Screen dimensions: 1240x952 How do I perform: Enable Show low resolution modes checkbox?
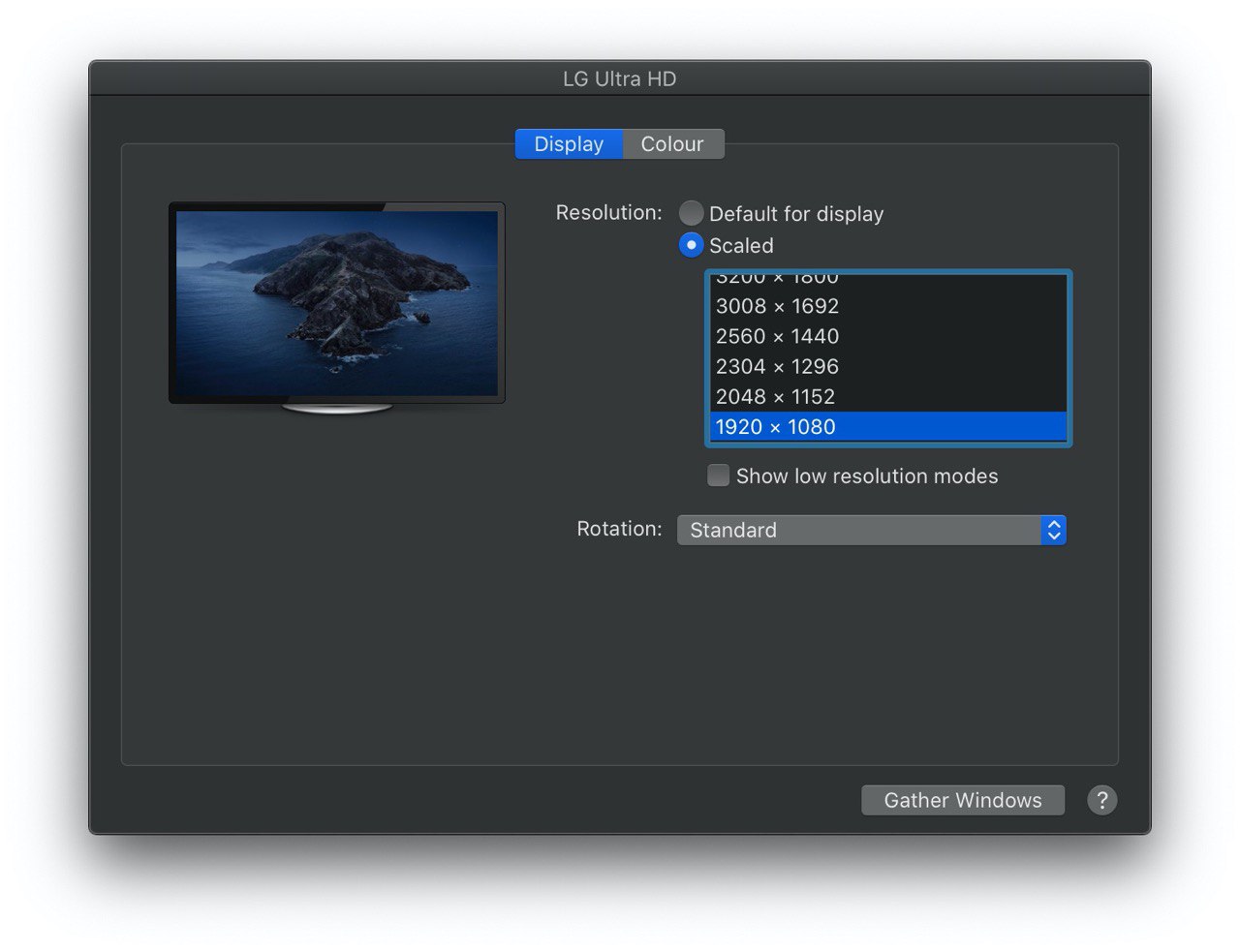coord(718,476)
